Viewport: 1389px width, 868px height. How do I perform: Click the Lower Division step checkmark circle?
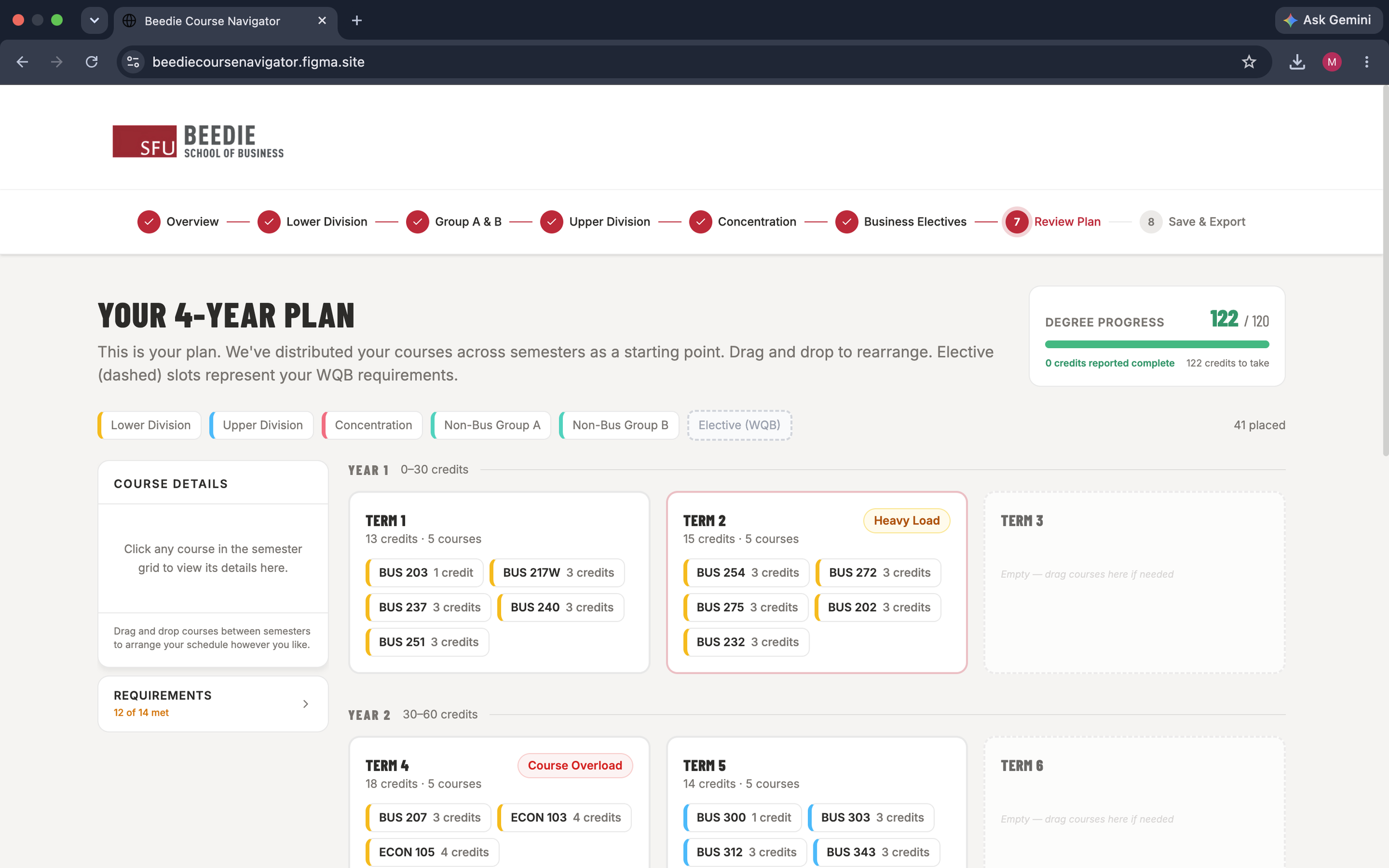tap(269, 222)
